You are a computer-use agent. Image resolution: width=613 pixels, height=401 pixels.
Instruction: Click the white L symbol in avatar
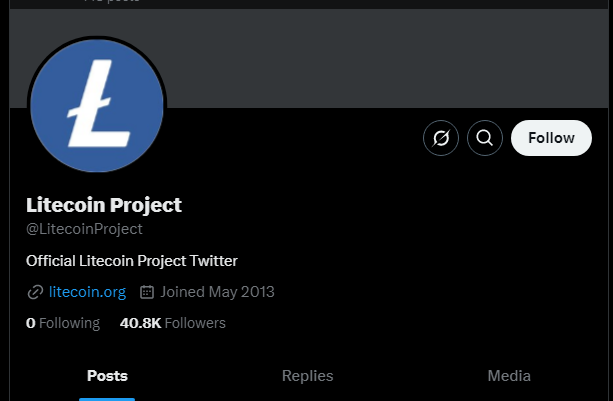pyautogui.click(x=99, y=104)
